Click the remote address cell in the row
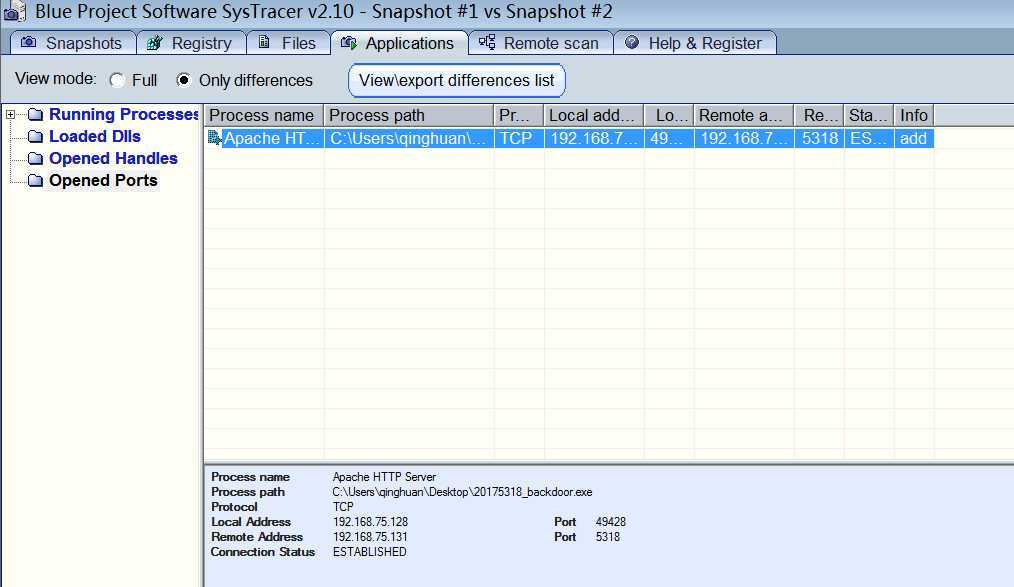 click(744, 138)
